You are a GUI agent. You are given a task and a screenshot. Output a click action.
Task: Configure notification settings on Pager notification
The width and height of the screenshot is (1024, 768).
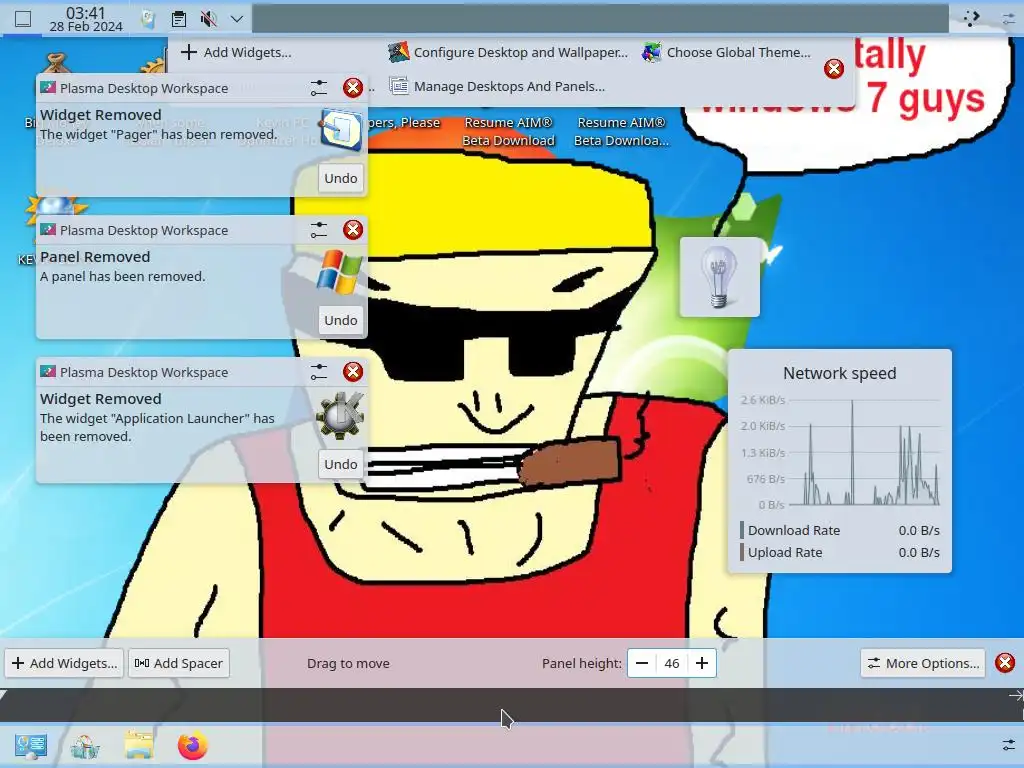pos(319,88)
